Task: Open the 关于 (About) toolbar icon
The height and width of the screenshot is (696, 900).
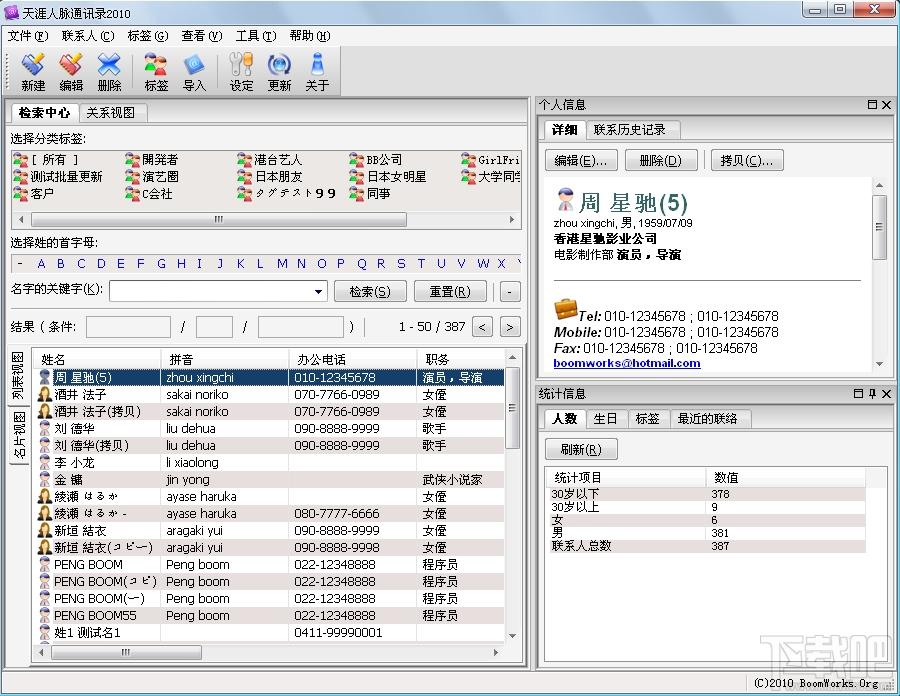Action: point(317,72)
